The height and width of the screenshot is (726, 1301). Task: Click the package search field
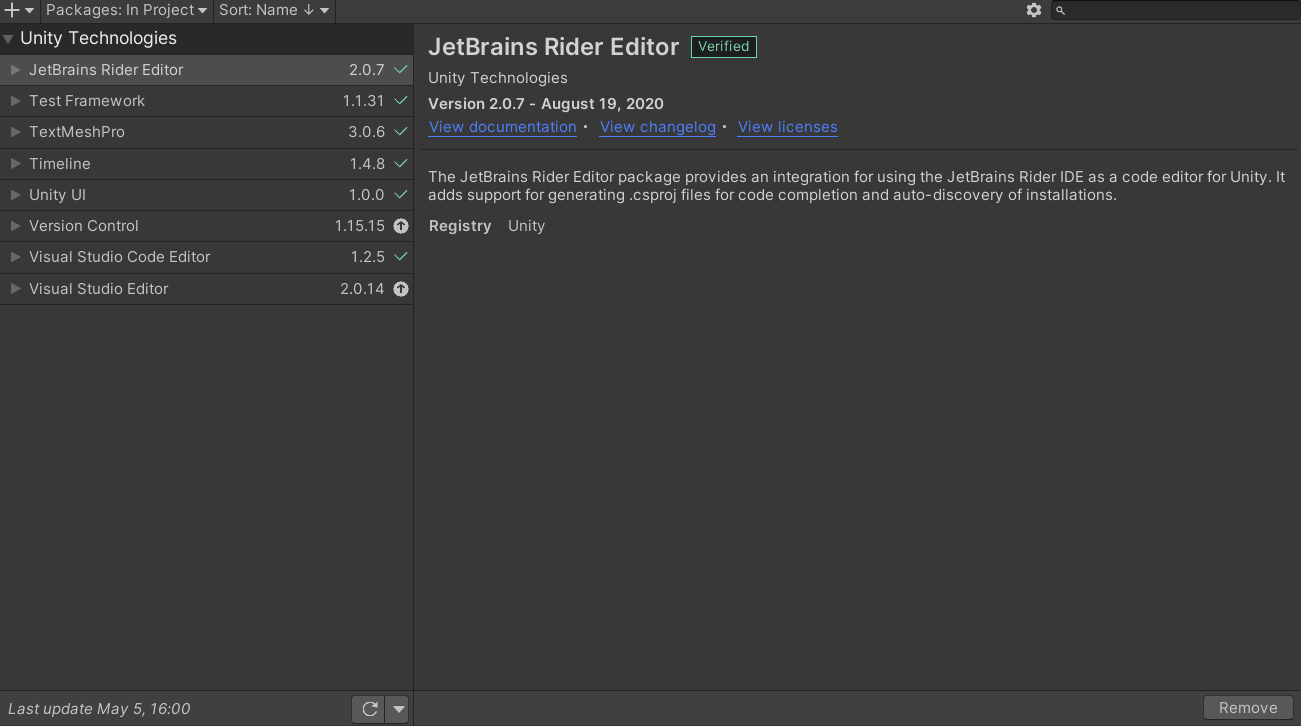click(1175, 10)
